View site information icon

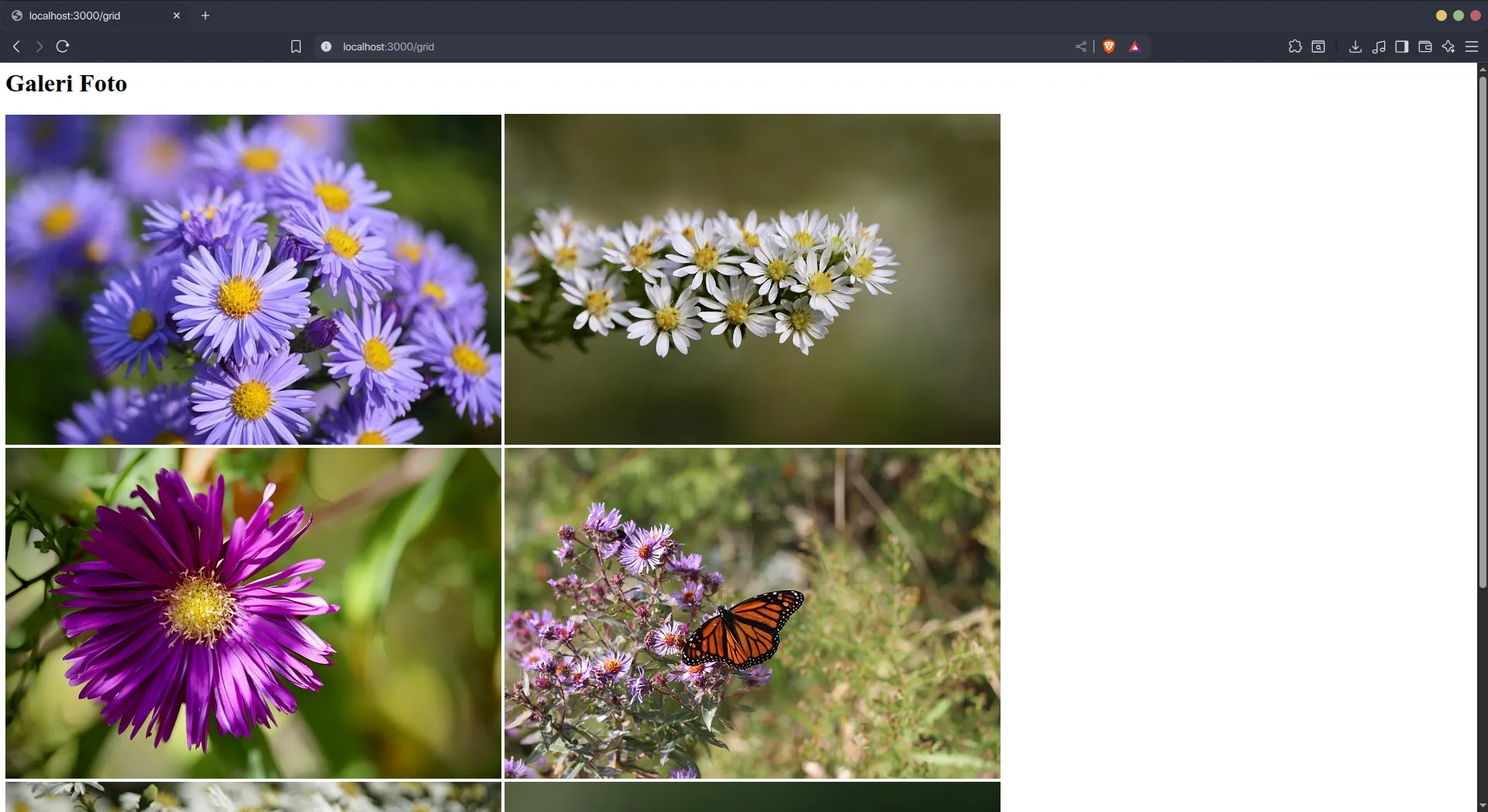[326, 46]
